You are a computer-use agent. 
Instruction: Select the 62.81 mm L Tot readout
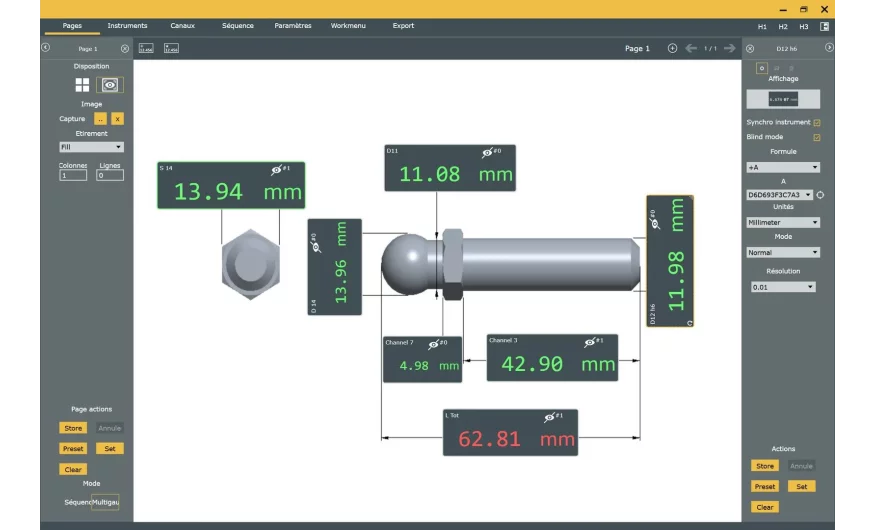coord(511,432)
